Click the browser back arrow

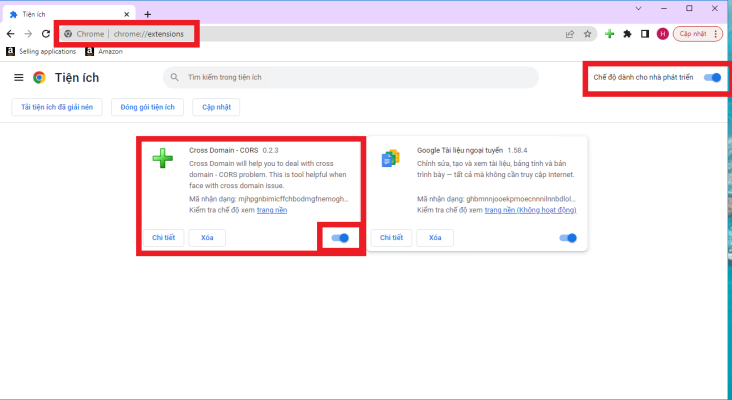click(x=10, y=33)
